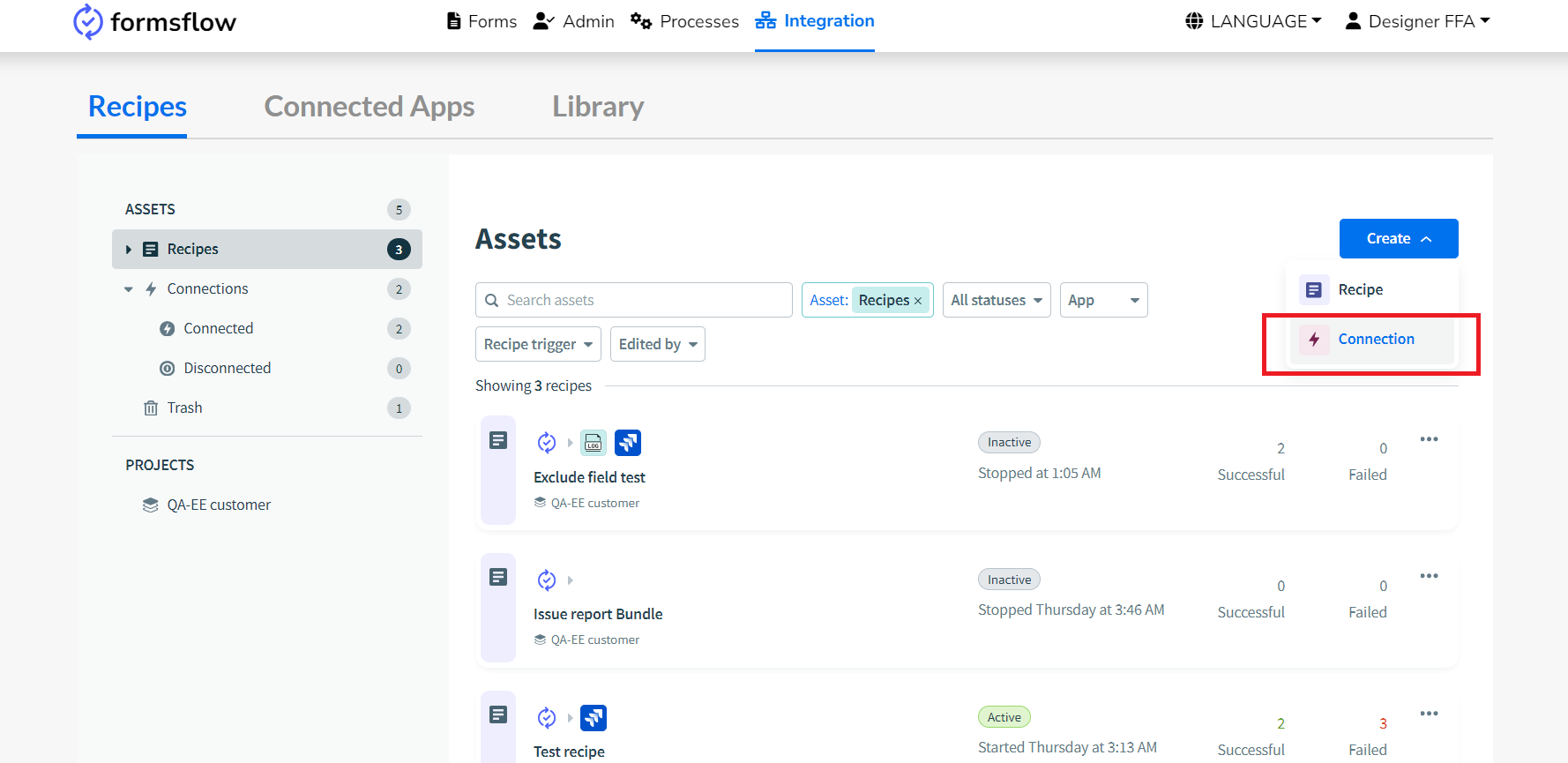The height and width of the screenshot is (763, 1568).
Task: Click the Inactive badge on Issue report Bundle
Action: click(1009, 580)
